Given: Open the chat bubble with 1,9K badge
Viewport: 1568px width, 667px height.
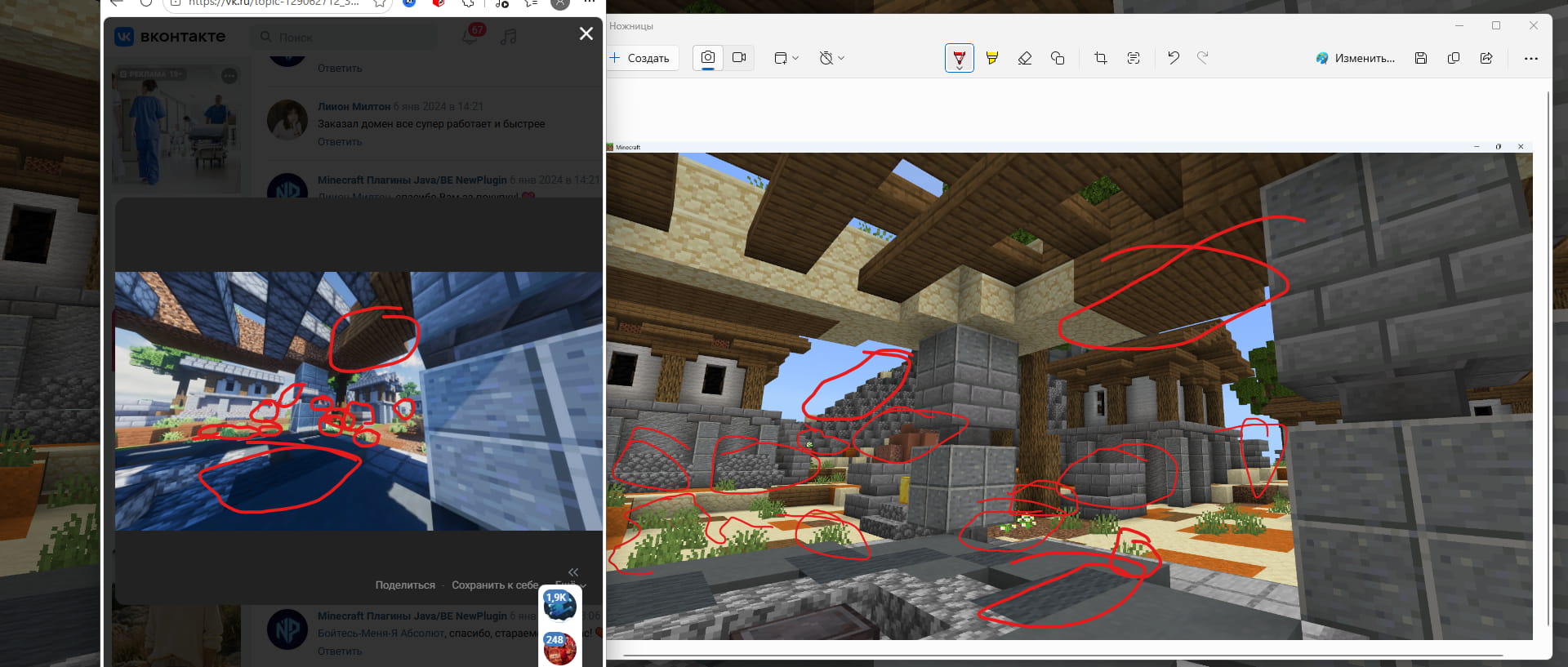Looking at the screenshot, I should [559, 607].
